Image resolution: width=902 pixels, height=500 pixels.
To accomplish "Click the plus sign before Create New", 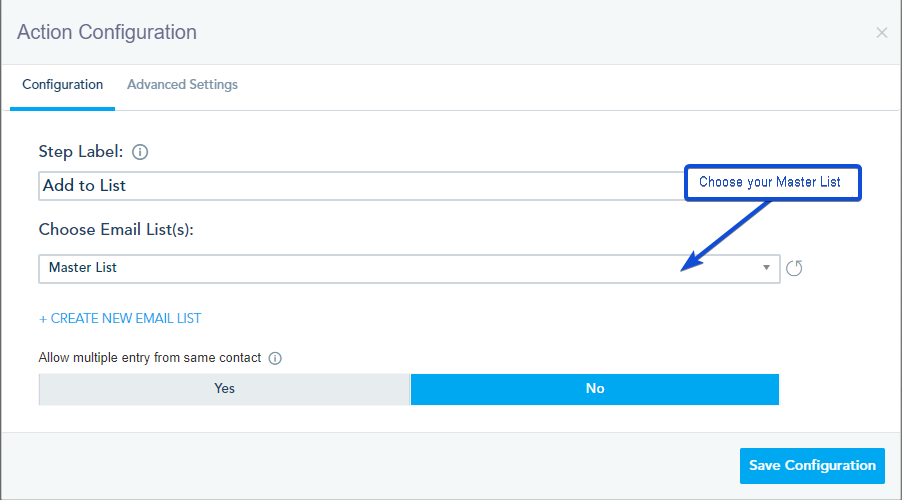I will (43, 319).
